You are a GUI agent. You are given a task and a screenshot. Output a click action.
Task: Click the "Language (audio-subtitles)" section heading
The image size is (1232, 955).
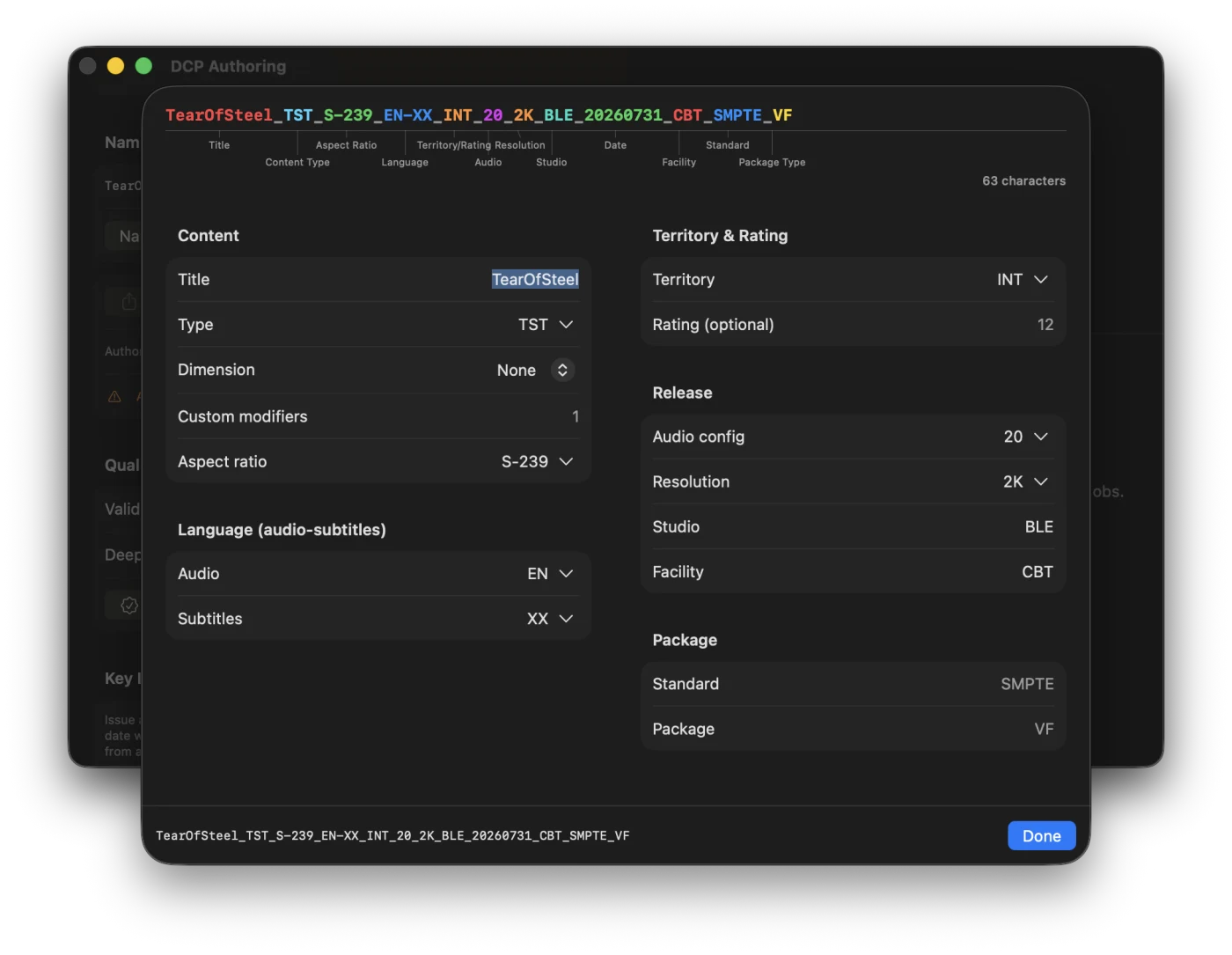click(x=282, y=530)
